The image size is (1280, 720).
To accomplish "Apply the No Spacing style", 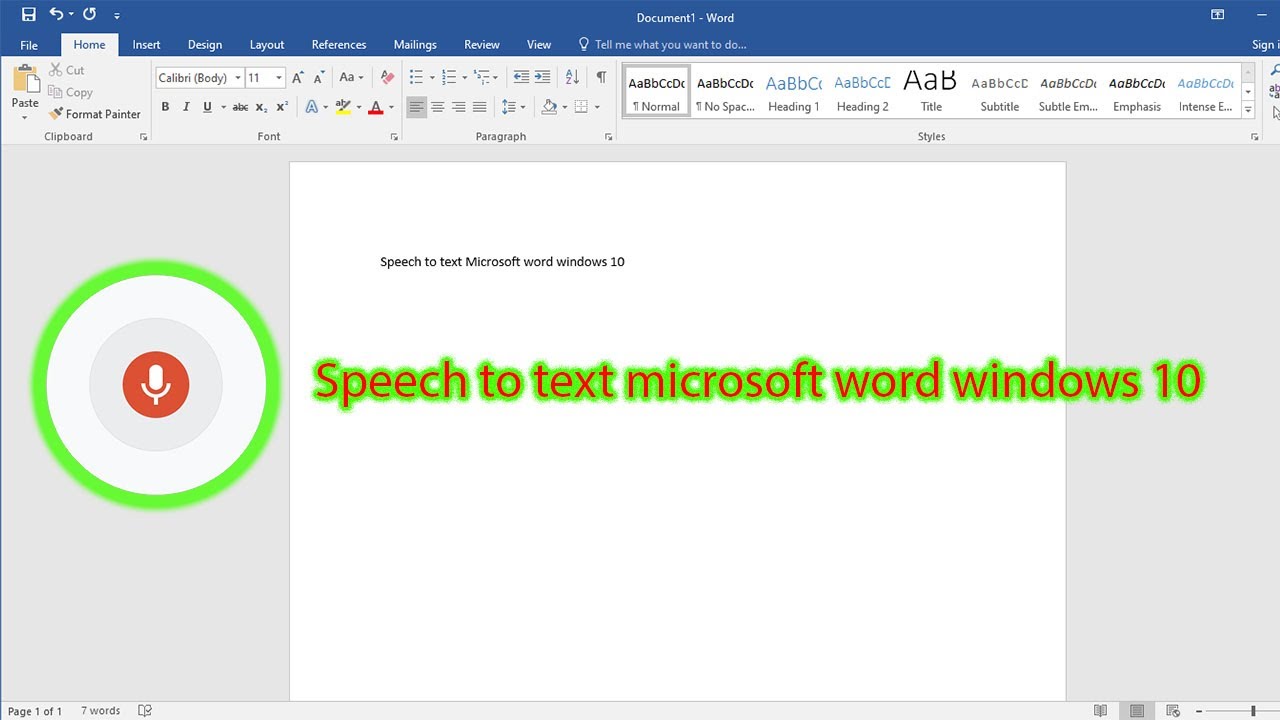I will tap(725, 92).
